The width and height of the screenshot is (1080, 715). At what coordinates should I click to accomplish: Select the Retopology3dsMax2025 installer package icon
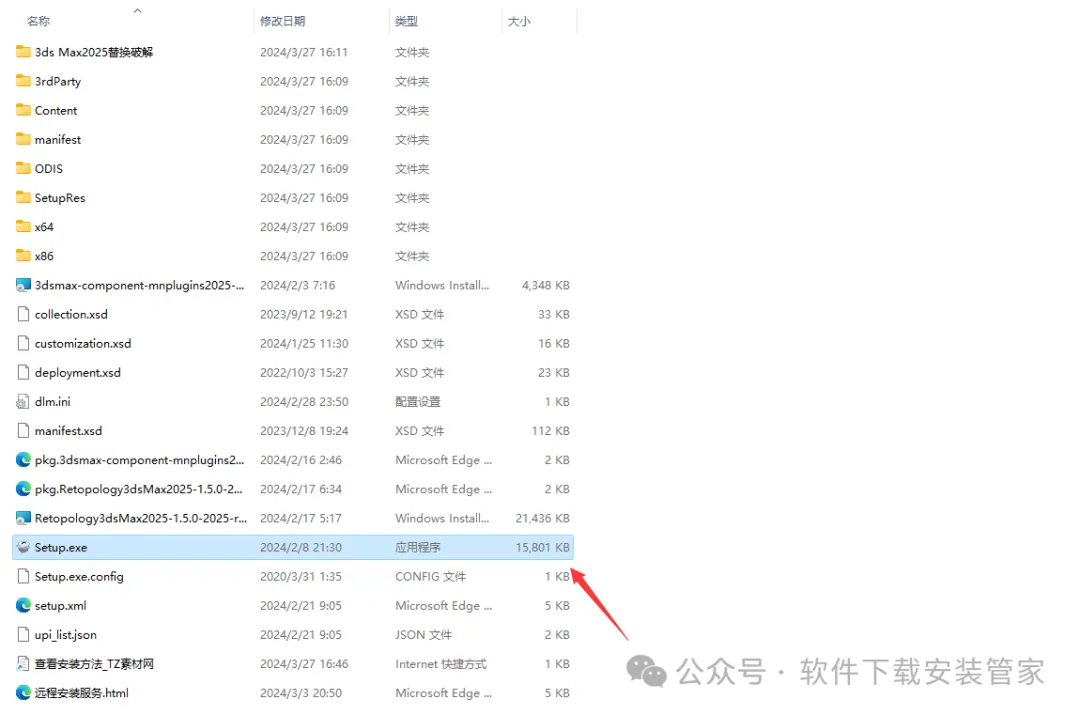[23, 518]
